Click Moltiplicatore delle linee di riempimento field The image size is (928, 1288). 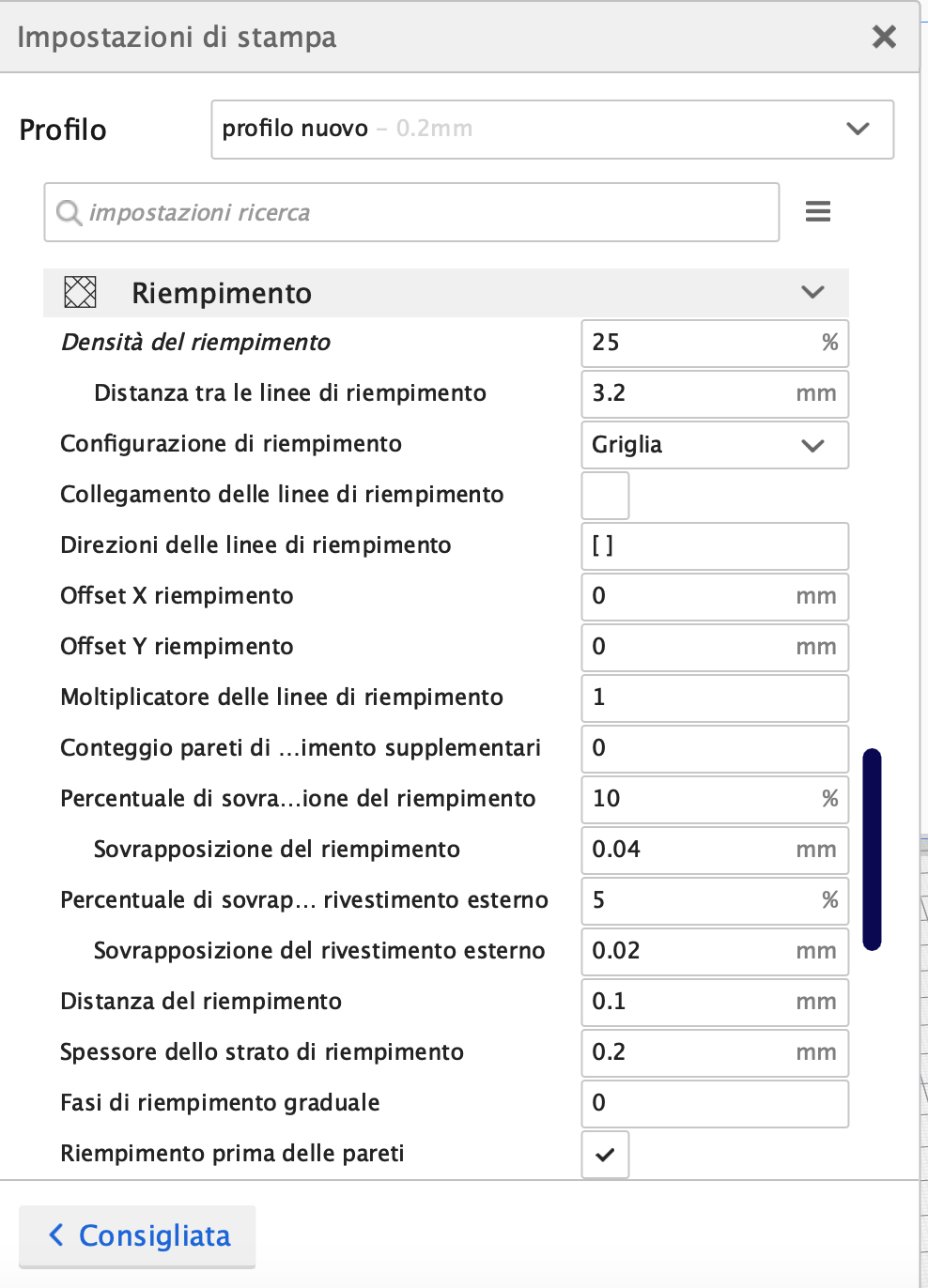pyautogui.click(x=714, y=698)
